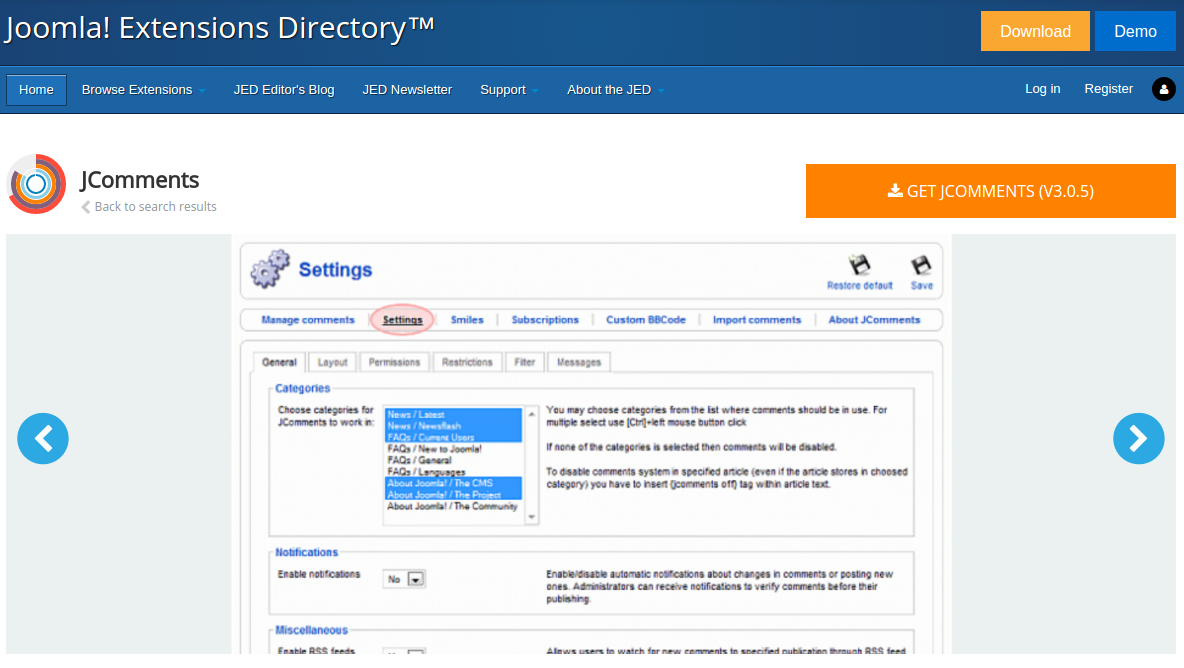The image size is (1184, 668).
Task: Click the Restore default icon in screenshot
Action: click(859, 265)
